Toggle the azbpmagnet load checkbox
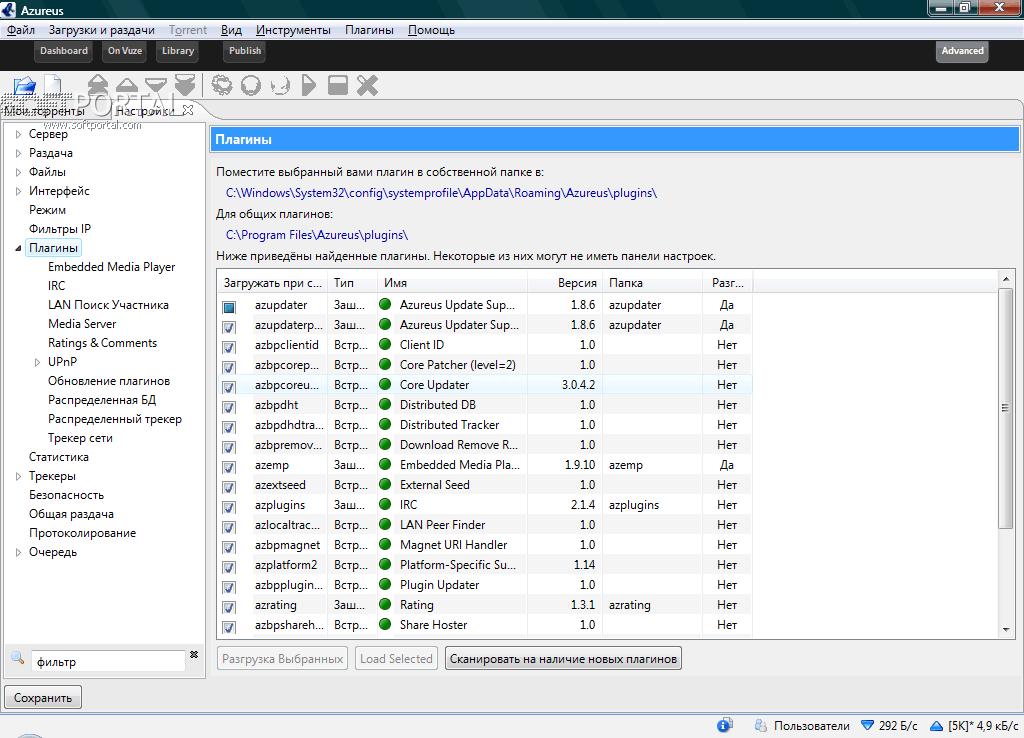This screenshot has width=1024, height=738. point(229,547)
